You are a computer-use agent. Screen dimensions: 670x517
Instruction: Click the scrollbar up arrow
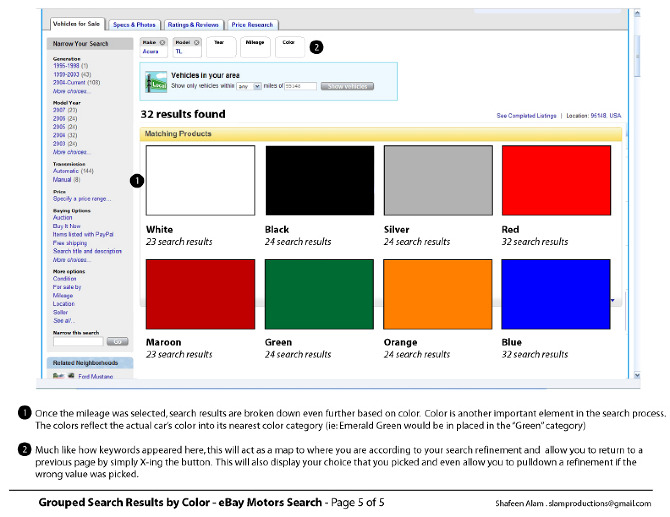637,13
